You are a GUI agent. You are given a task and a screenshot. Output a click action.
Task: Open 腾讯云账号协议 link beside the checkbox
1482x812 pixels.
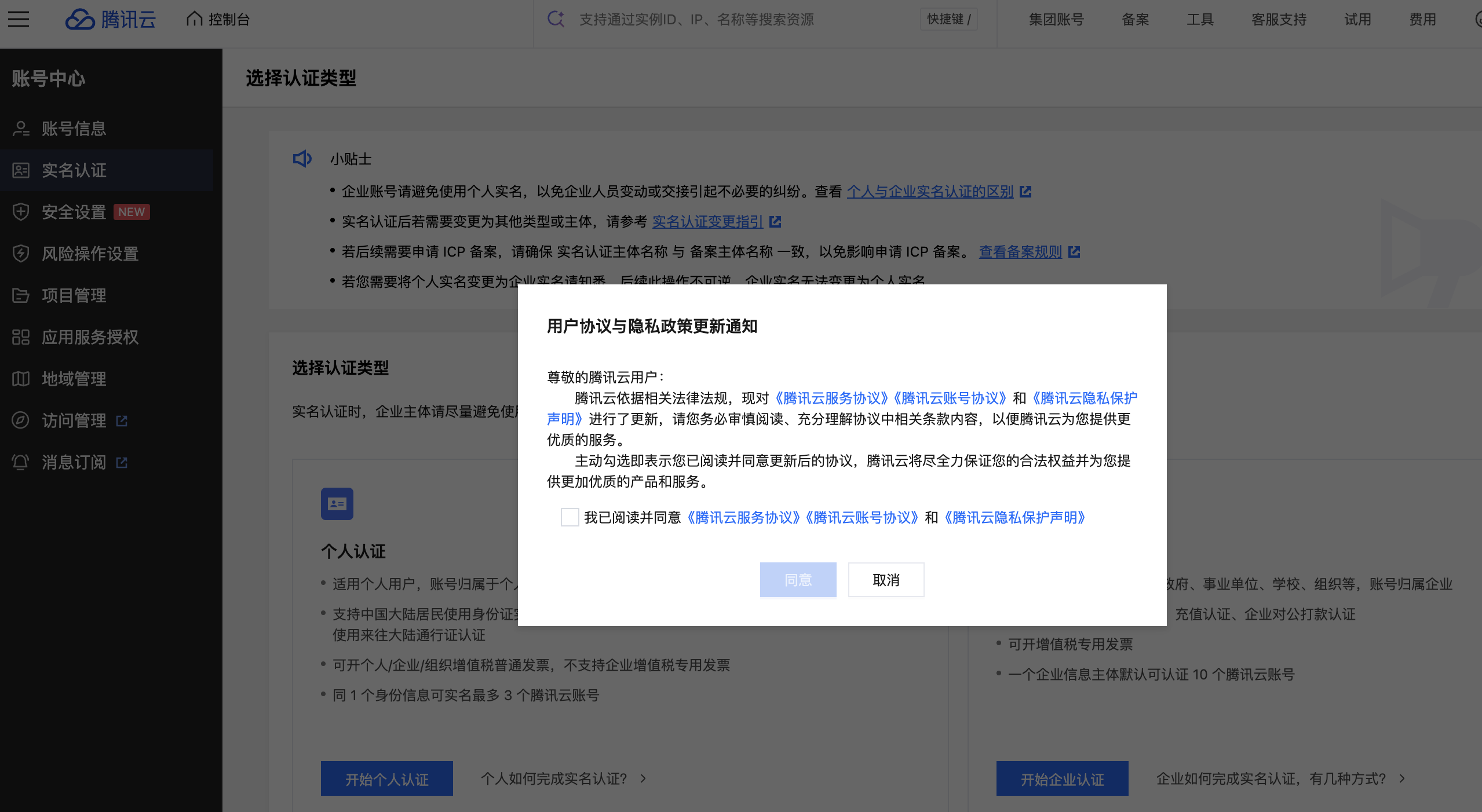pyautogui.click(x=862, y=518)
